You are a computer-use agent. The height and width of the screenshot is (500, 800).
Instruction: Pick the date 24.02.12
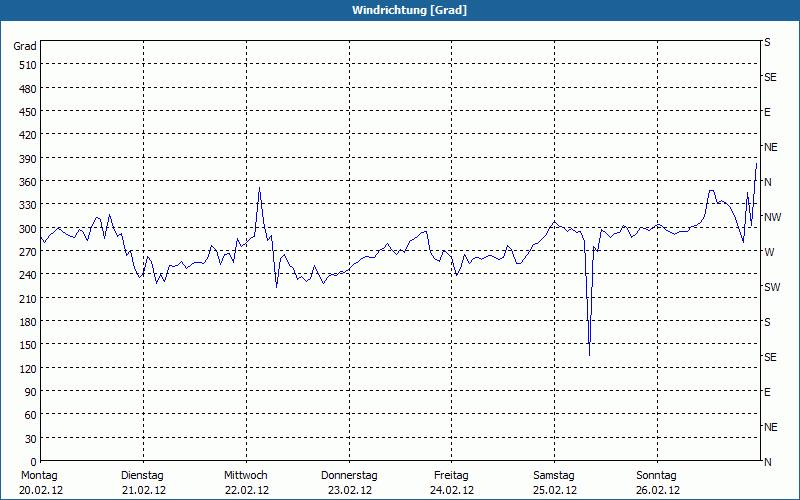click(452, 490)
